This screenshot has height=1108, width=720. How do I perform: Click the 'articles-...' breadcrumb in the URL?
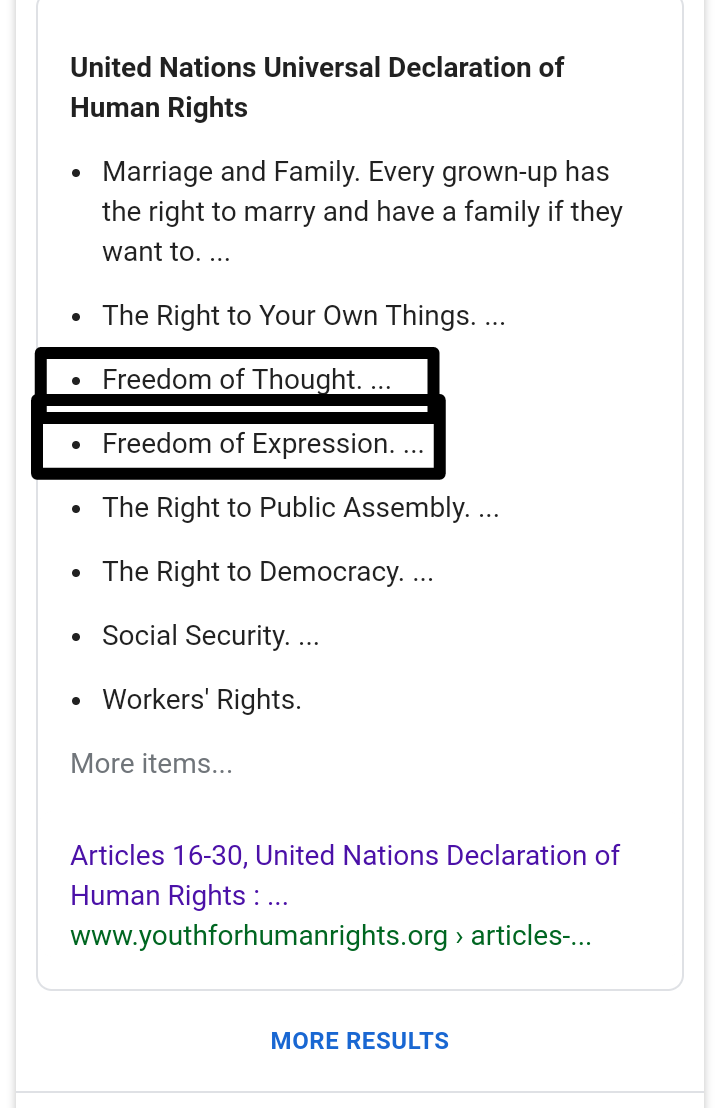[x=531, y=935]
